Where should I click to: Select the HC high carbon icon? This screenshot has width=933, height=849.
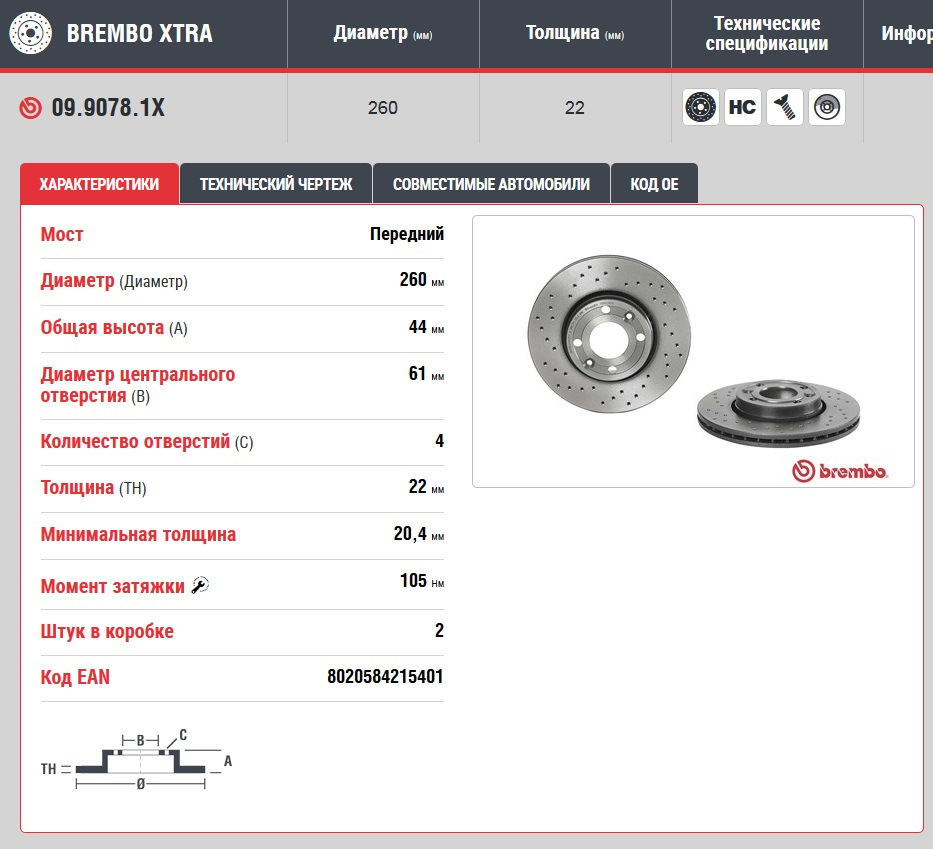click(x=743, y=107)
